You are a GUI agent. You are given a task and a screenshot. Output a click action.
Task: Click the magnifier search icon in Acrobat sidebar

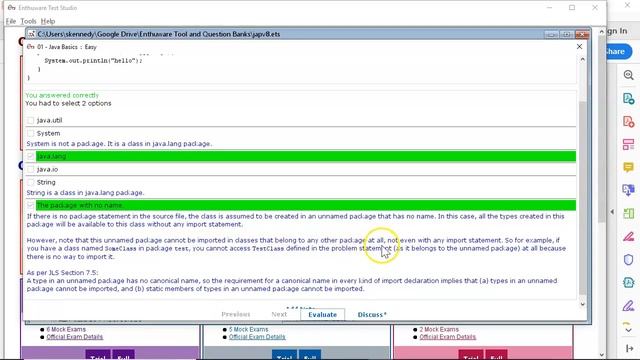click(629, 75)
